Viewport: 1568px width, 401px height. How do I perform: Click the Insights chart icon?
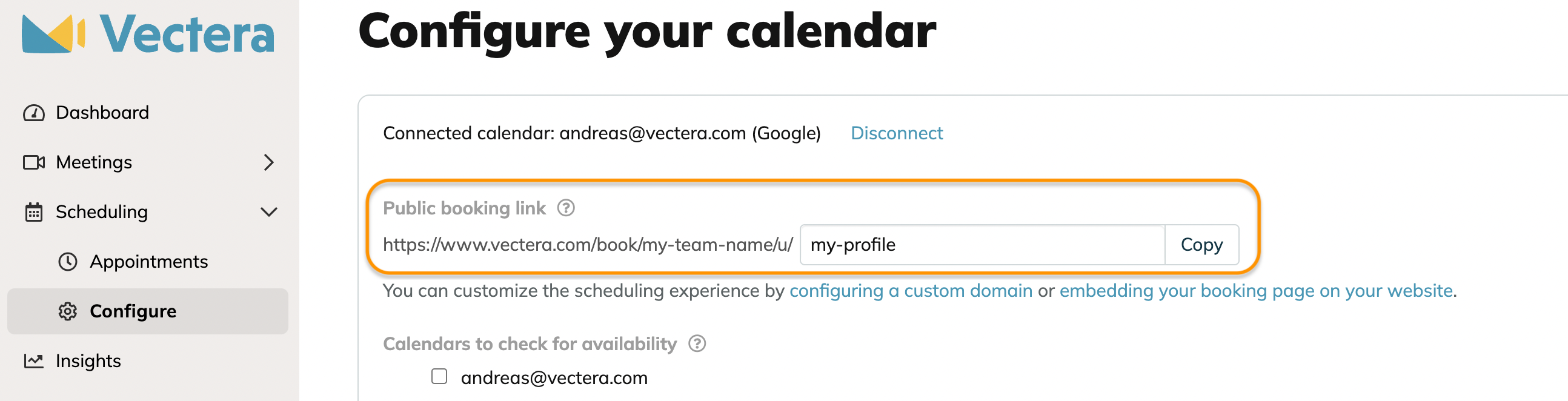point(34,361)
